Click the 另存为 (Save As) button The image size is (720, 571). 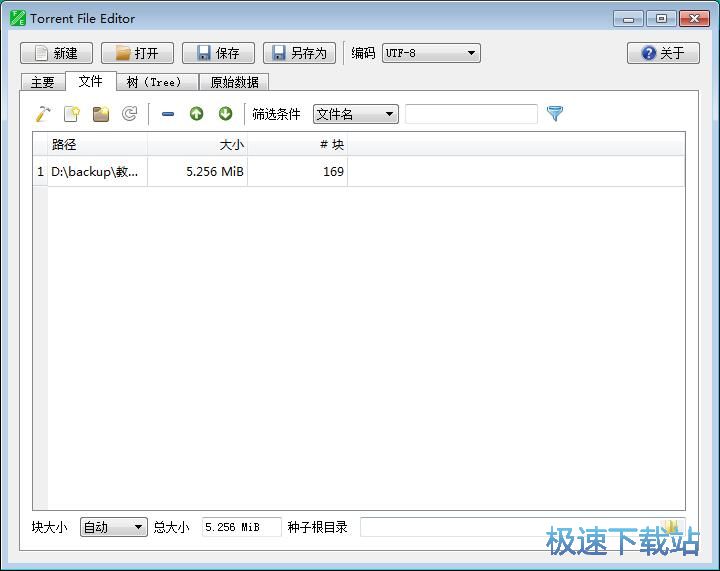[x=299, y=53]
